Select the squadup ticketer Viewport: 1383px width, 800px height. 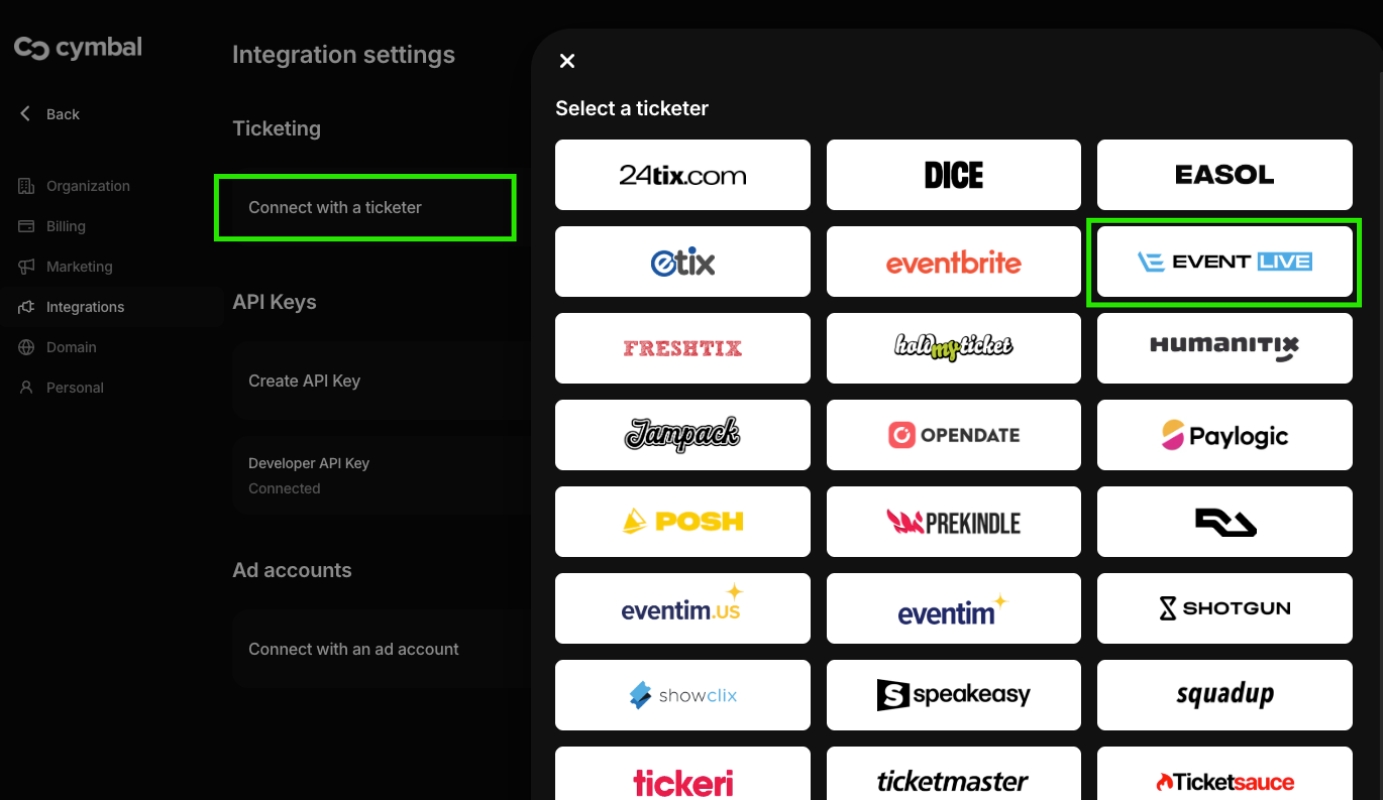(1224, 695)
